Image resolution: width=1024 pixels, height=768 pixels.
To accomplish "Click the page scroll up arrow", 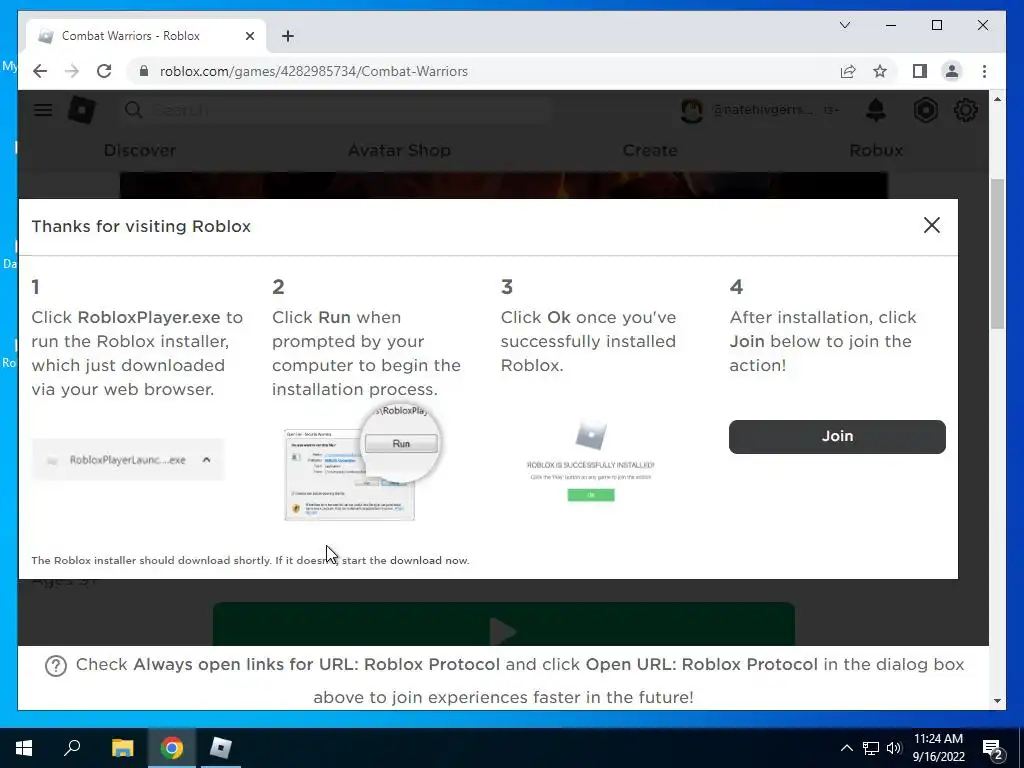I will tap(997, 99).
